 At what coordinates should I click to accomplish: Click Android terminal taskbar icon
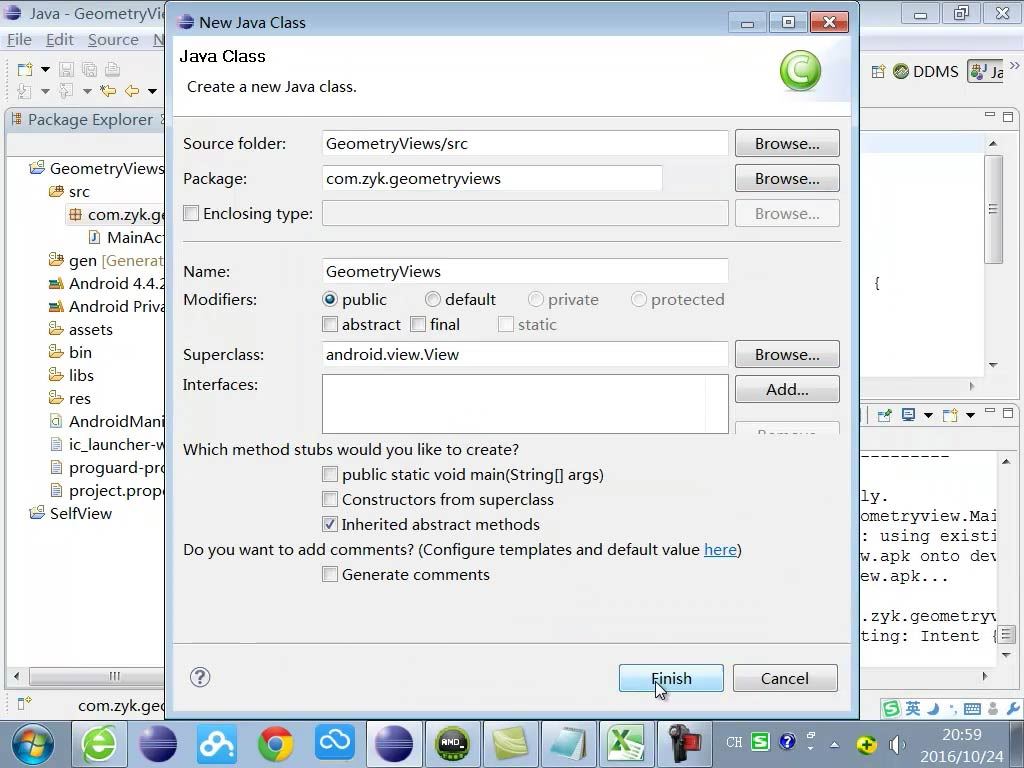[452, 744]
